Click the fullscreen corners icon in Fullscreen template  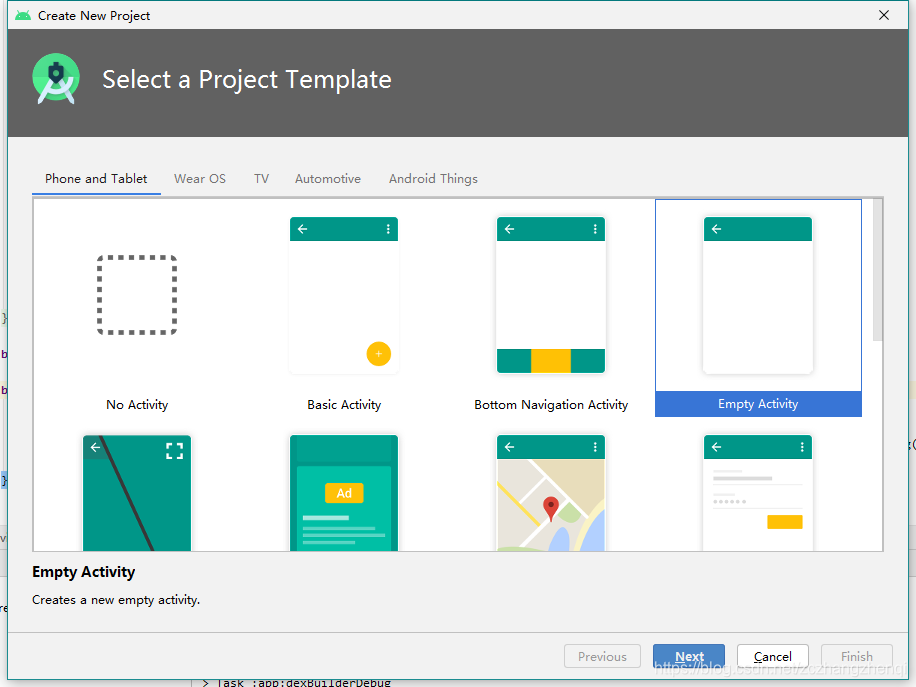[x=174, y=450]
